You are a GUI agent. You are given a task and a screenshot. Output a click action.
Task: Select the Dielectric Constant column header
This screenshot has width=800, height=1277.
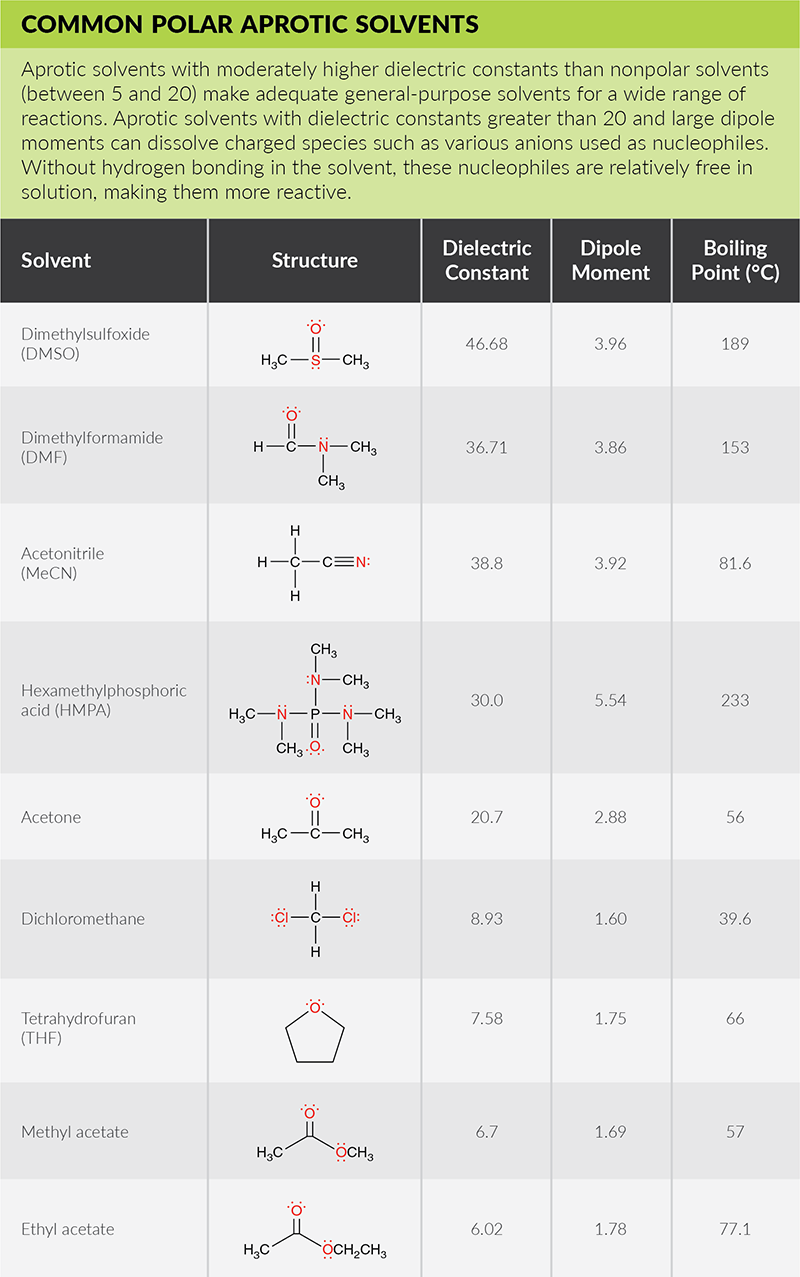[x=487, y=260]
